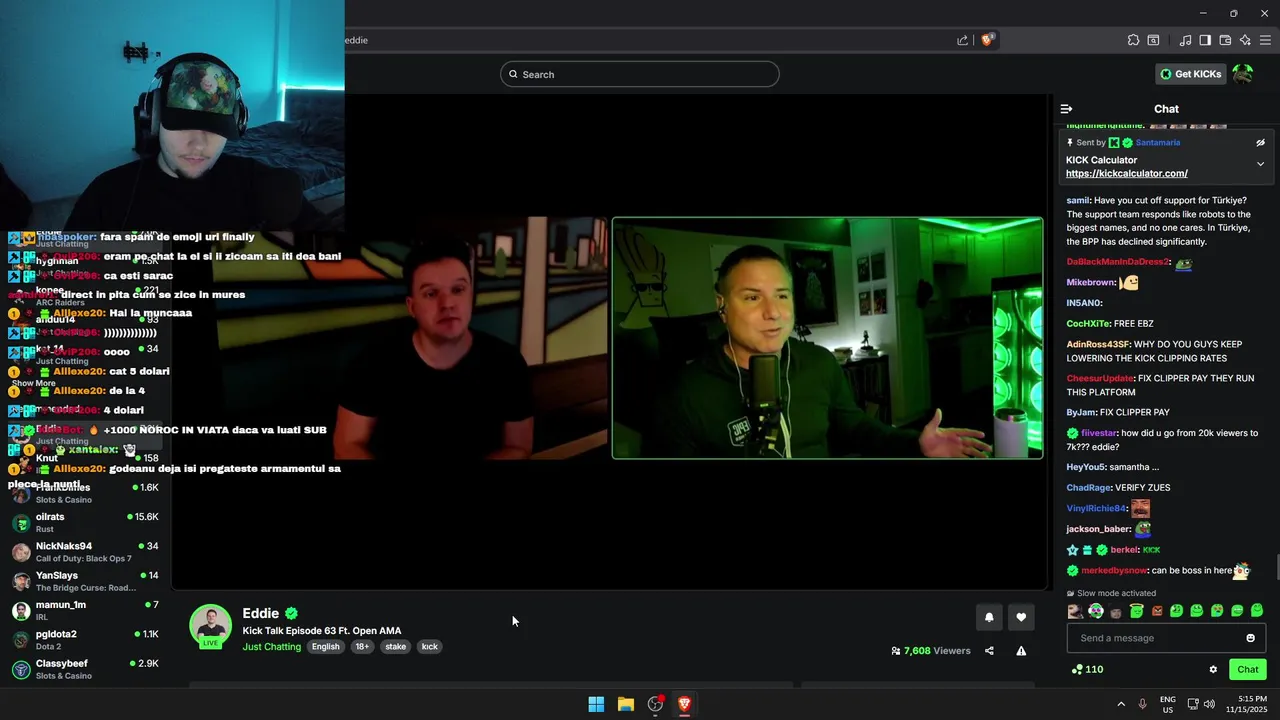Open the tab search icon
This screenshot has width=1280, height=720.
pos(1153,40)
